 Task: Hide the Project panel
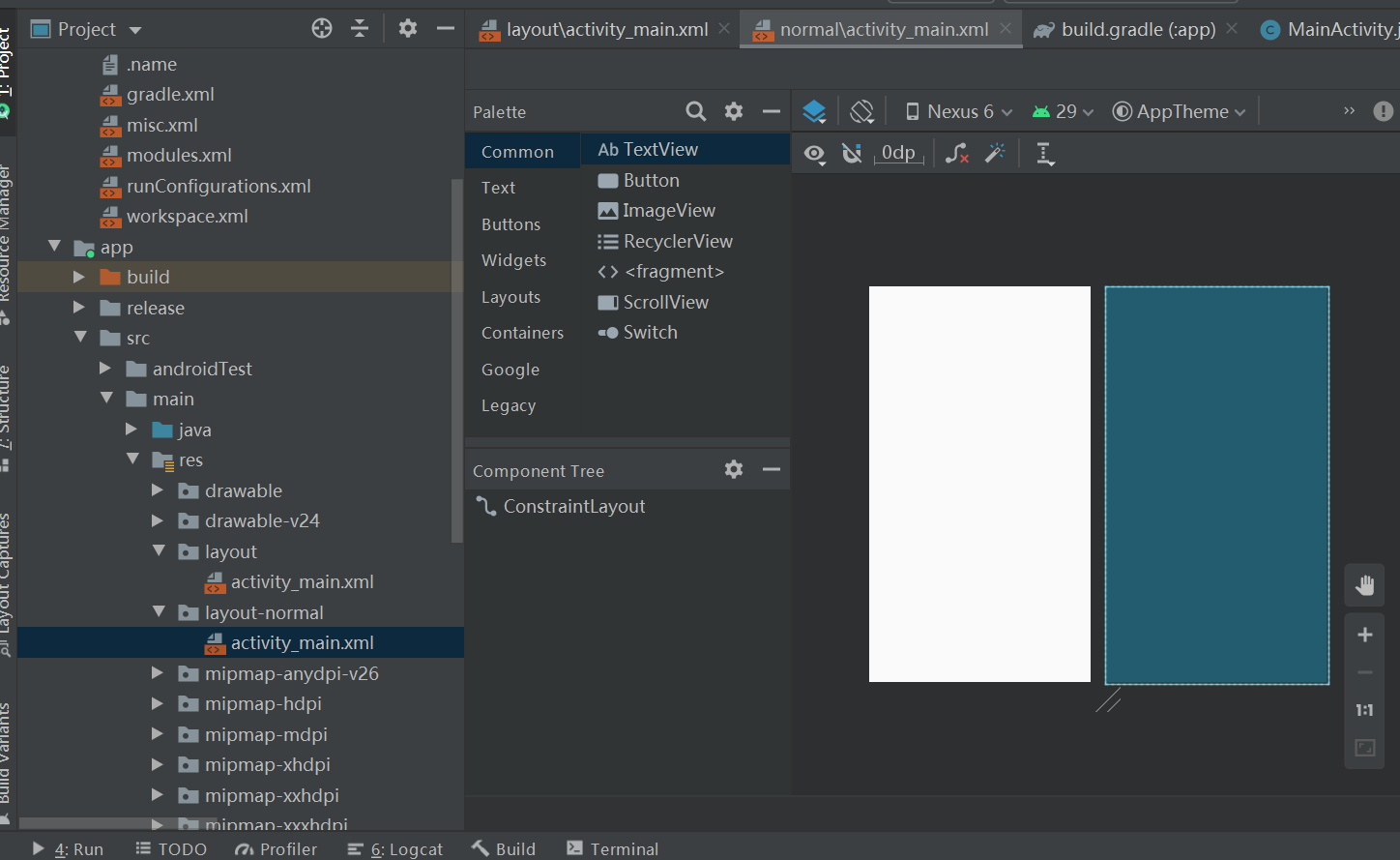pos(446,28)
